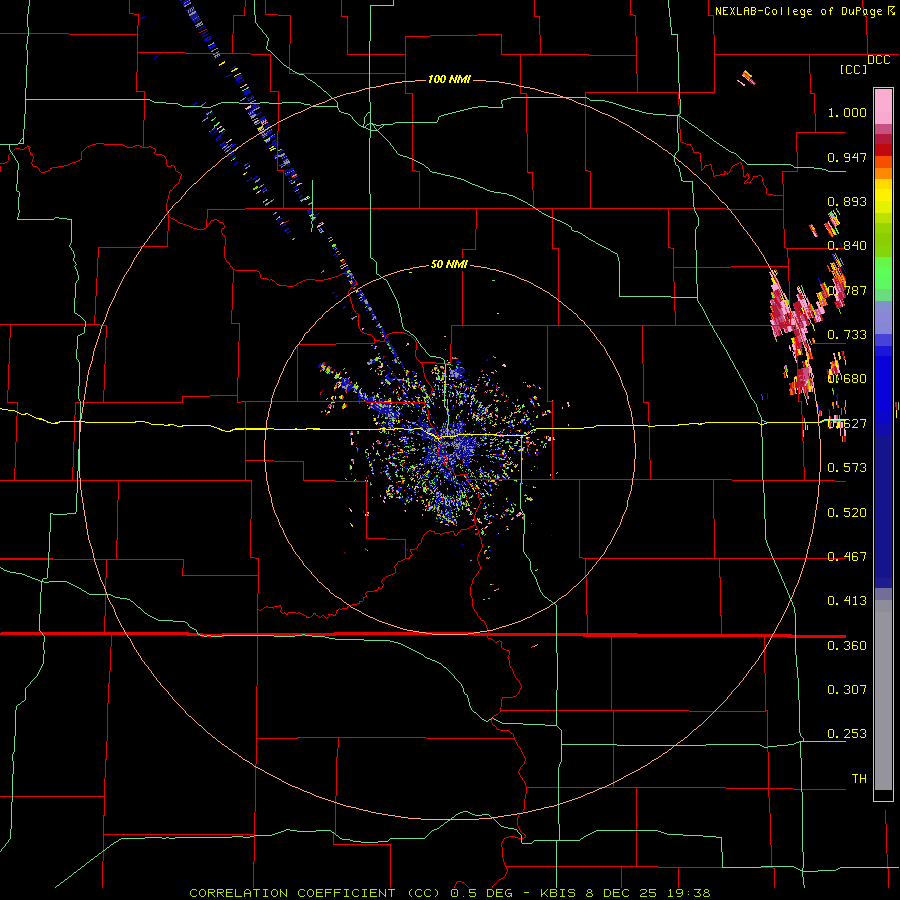The width and height of the screenshot is (900, 900).
Task: Click the 0.733 scale value
Action: 847,335
